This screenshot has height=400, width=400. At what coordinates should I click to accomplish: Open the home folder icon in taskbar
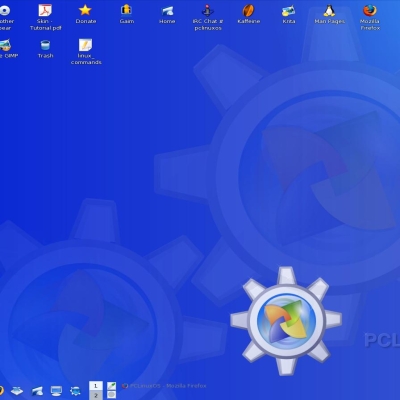click(37, 390)
